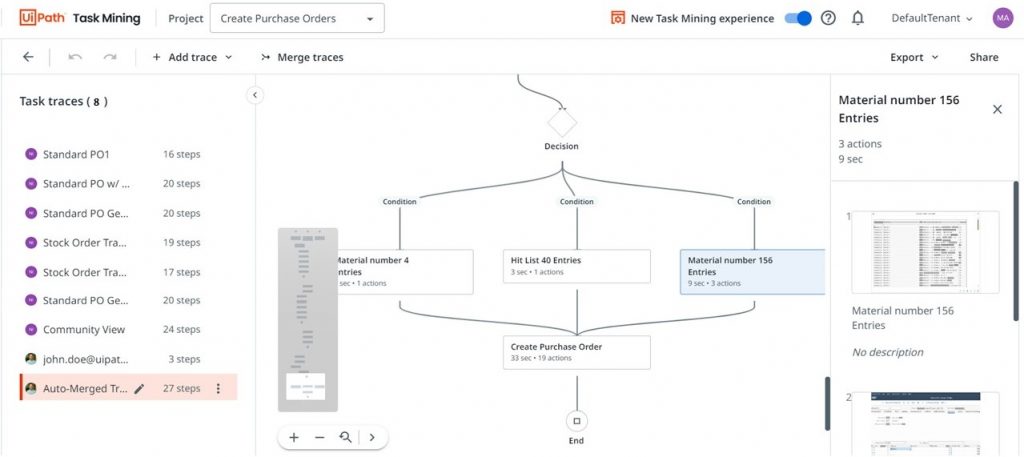Open the second action screenshot thumbnail
This screenshot has width=1024, height=457.
coord(925,424)
